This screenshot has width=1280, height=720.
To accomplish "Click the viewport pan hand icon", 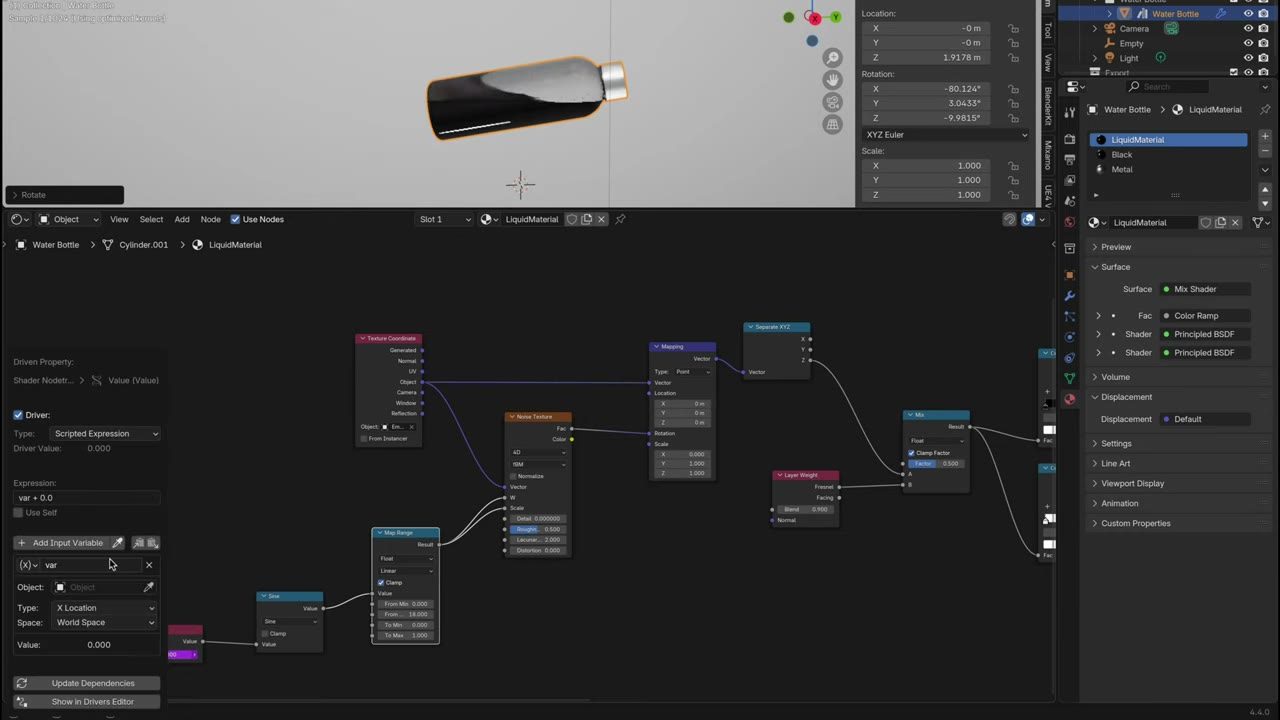I will [832, 80].
